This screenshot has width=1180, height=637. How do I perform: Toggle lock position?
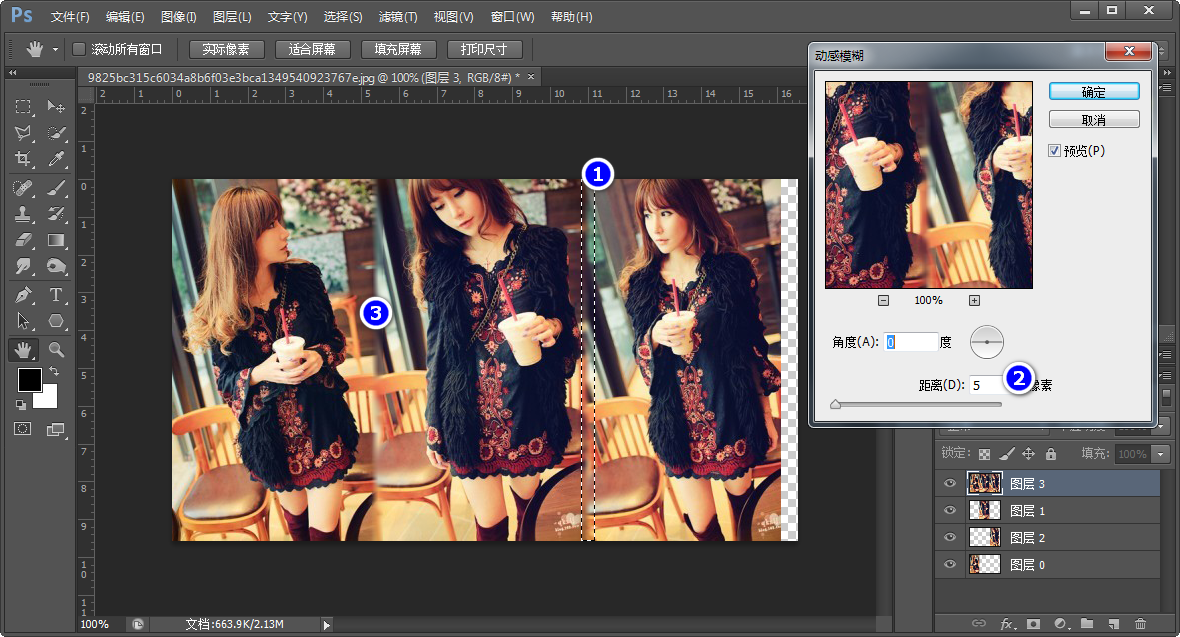1029,454
